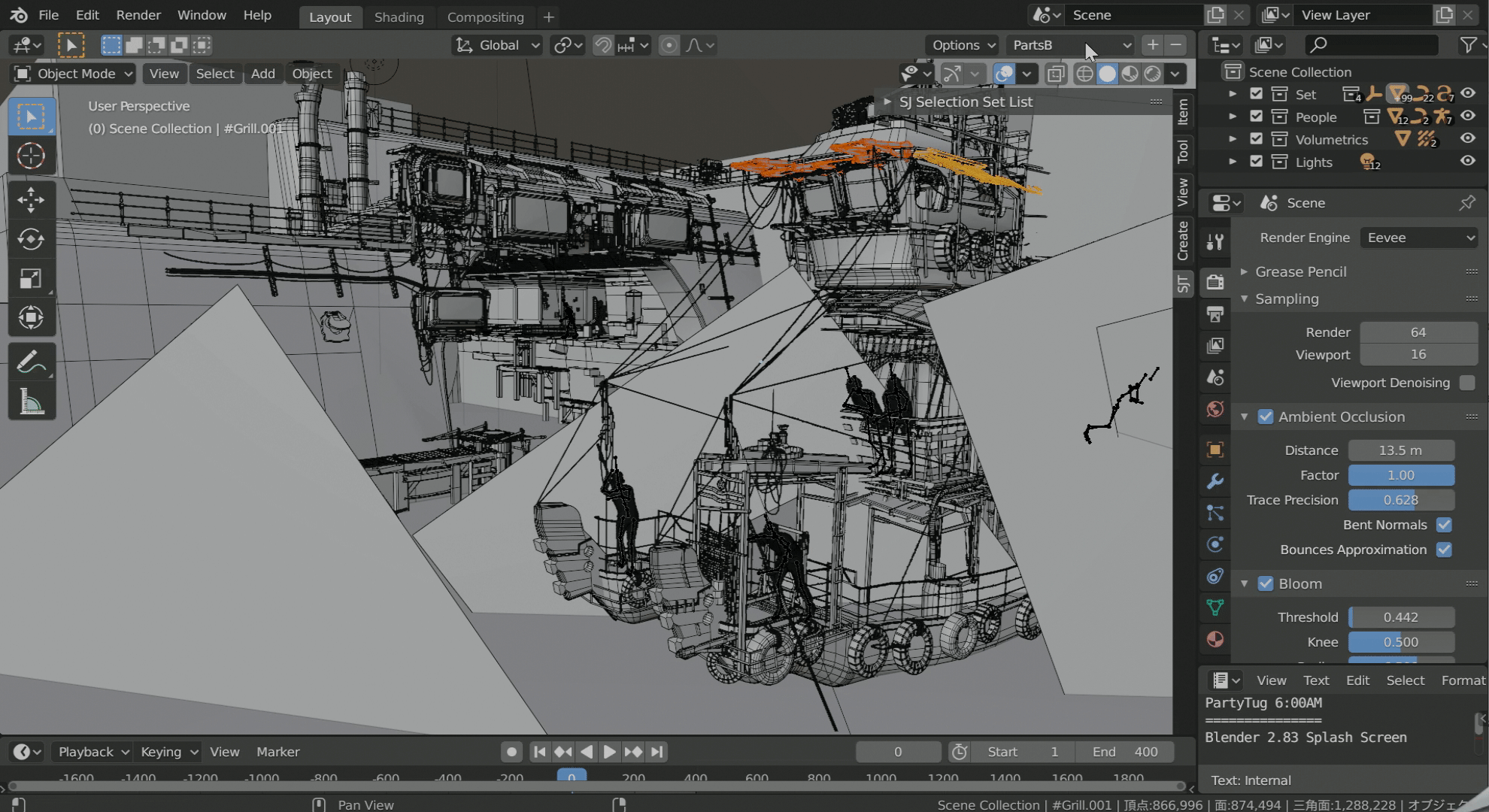The width and height of the screenshot is (1489, 812).
Task: Select the Measure tool
Action: pos(31,402)
